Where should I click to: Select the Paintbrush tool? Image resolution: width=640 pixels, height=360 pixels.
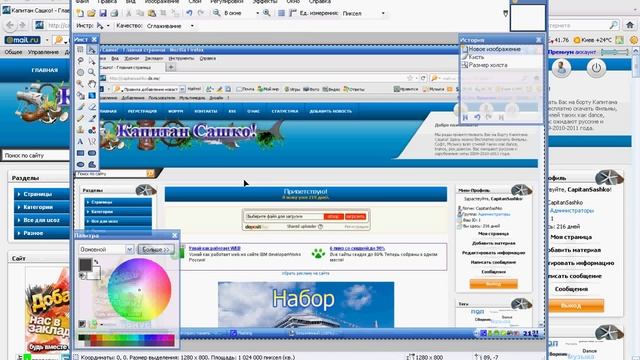pos(80,107)
